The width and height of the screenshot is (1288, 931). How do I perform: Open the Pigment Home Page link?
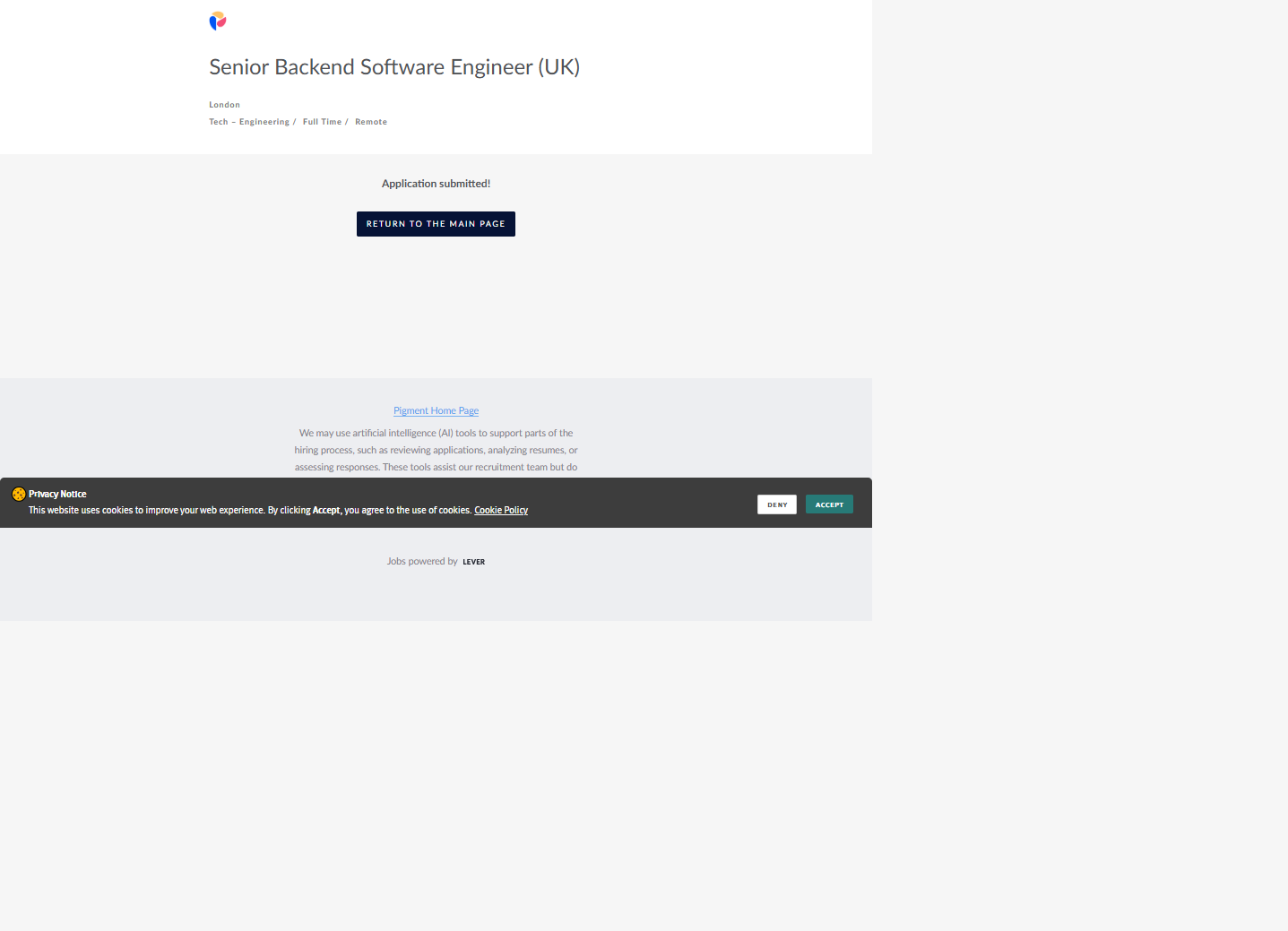[x=436, y=410]
